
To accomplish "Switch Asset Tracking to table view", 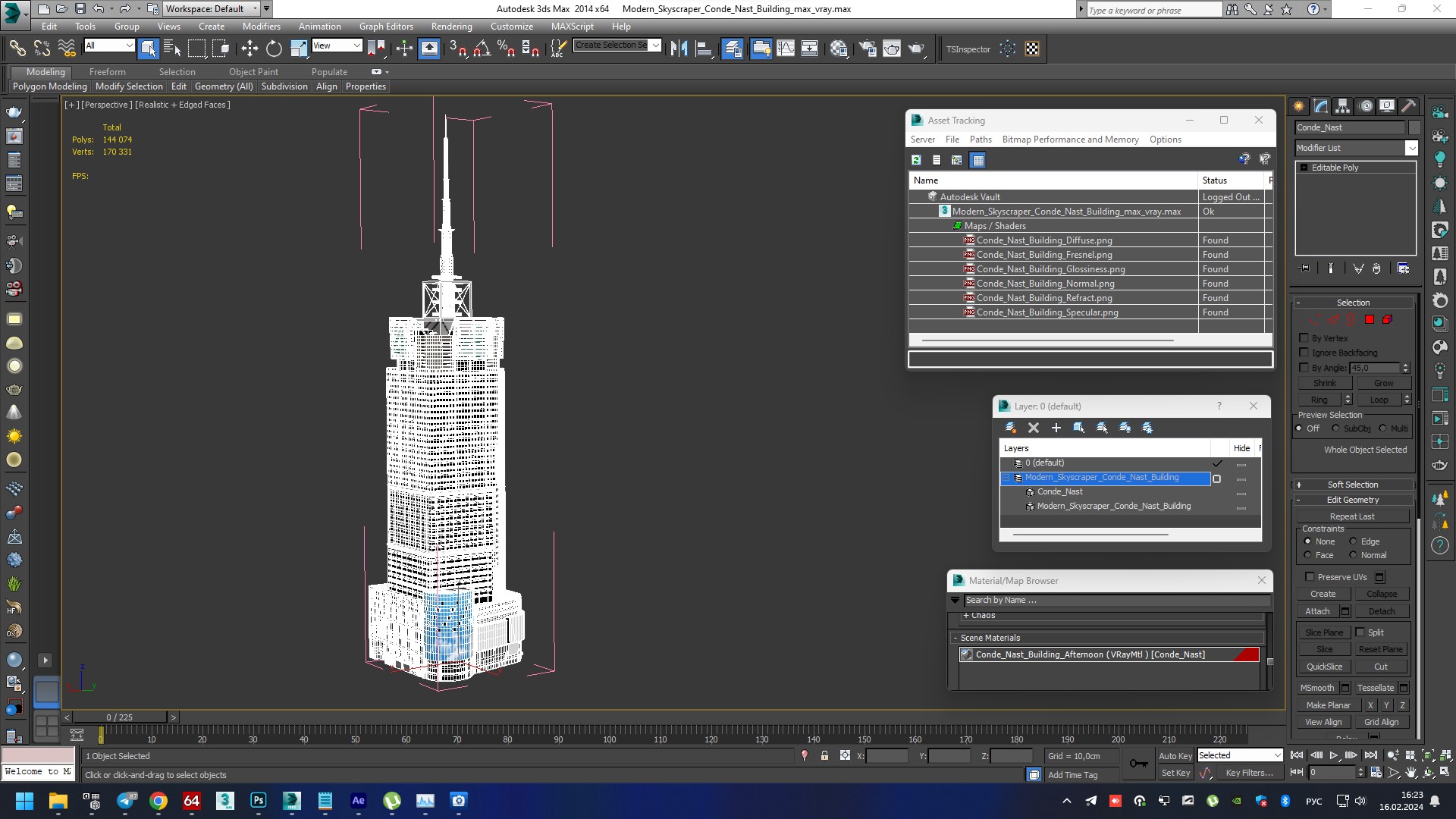I will (x=978, y=160).
